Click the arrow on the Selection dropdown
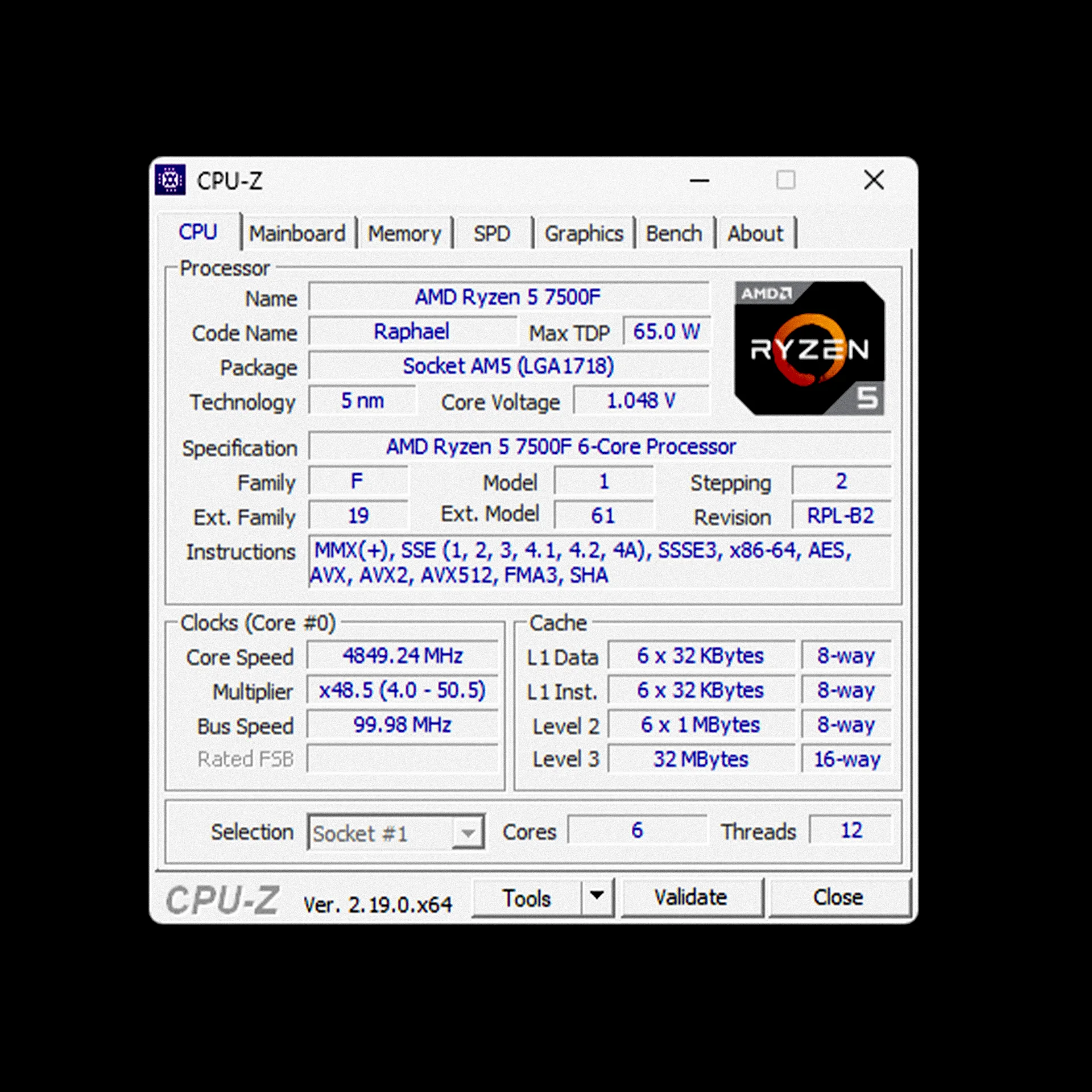 468,833
